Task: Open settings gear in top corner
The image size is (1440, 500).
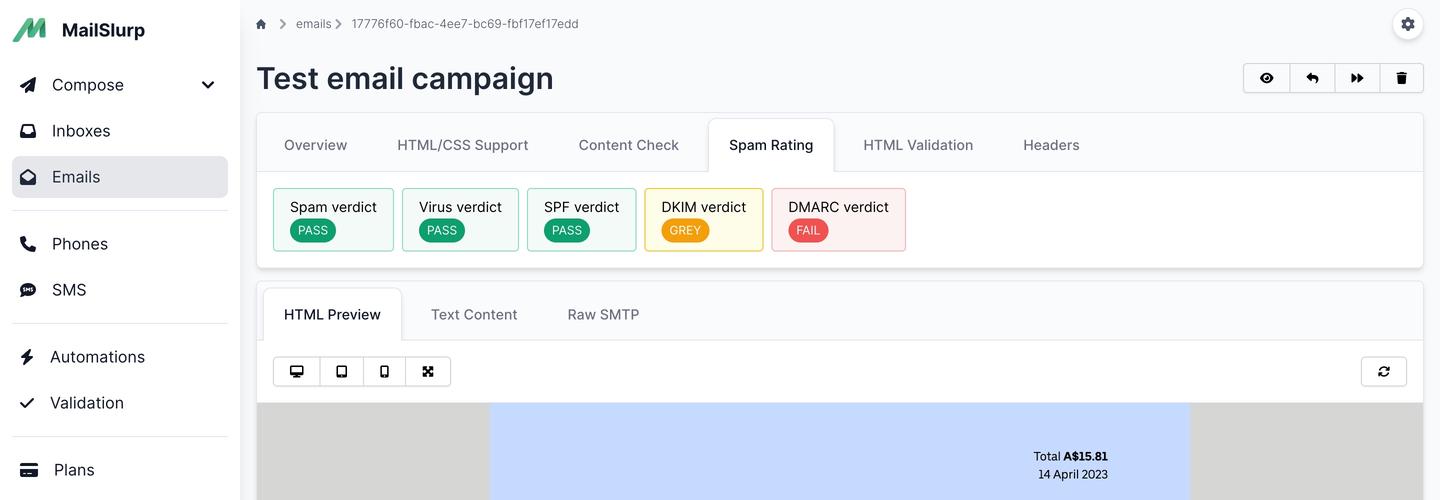Action: (1408, 24)
